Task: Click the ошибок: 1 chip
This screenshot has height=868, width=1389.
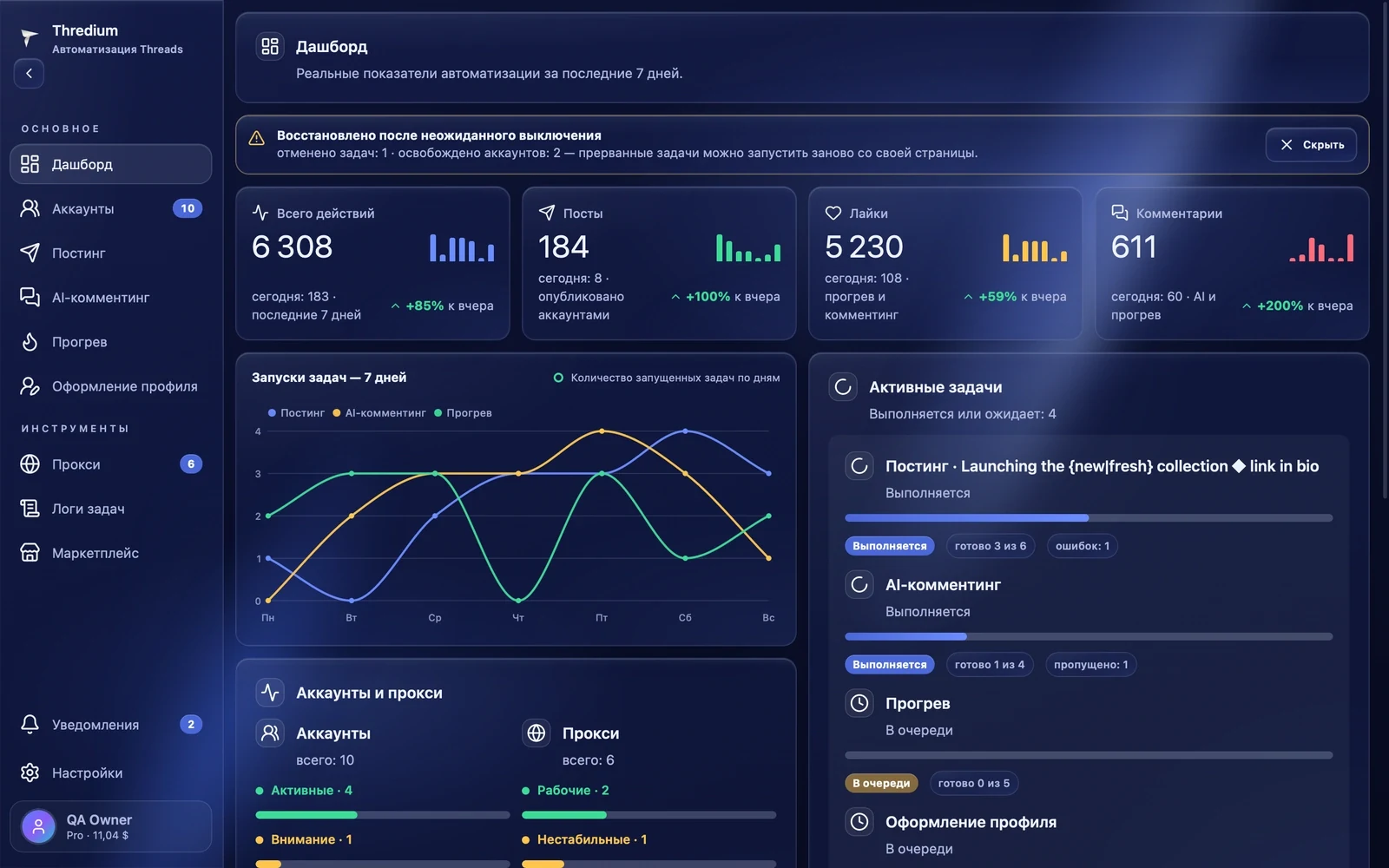Action: click(x=1083, y=546)
